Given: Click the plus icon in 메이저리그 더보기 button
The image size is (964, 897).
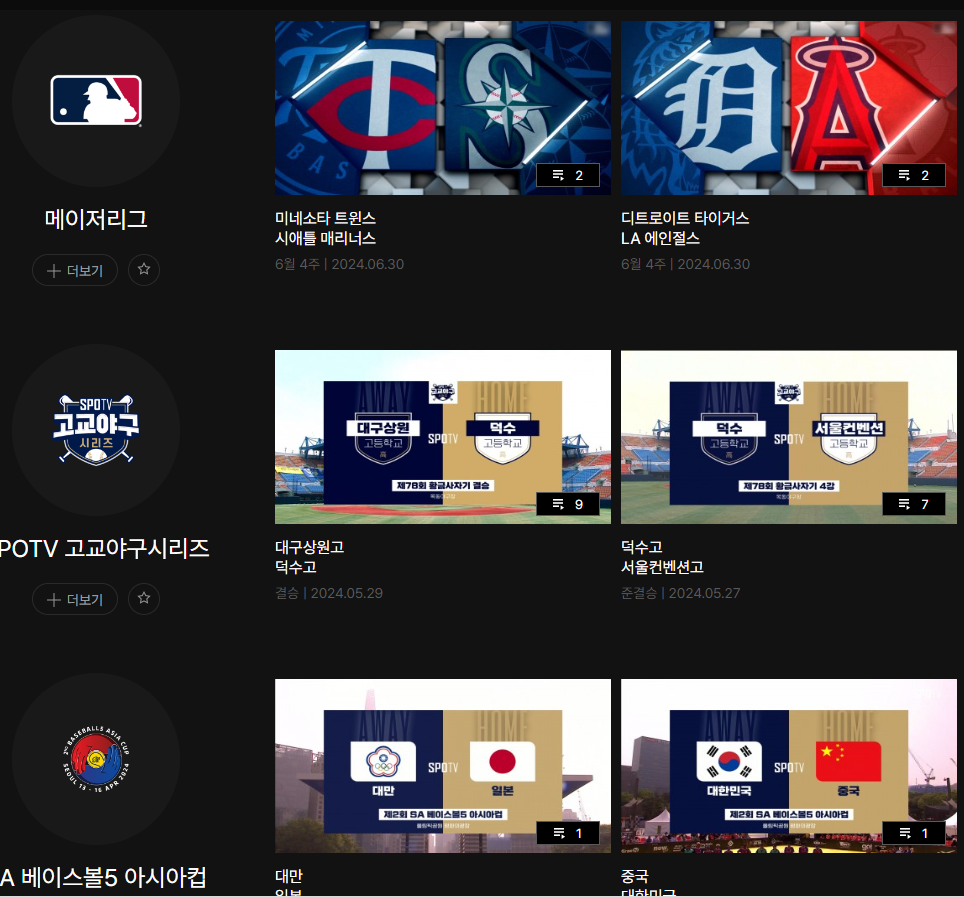Looking at the screenshot, I should 55,270.
